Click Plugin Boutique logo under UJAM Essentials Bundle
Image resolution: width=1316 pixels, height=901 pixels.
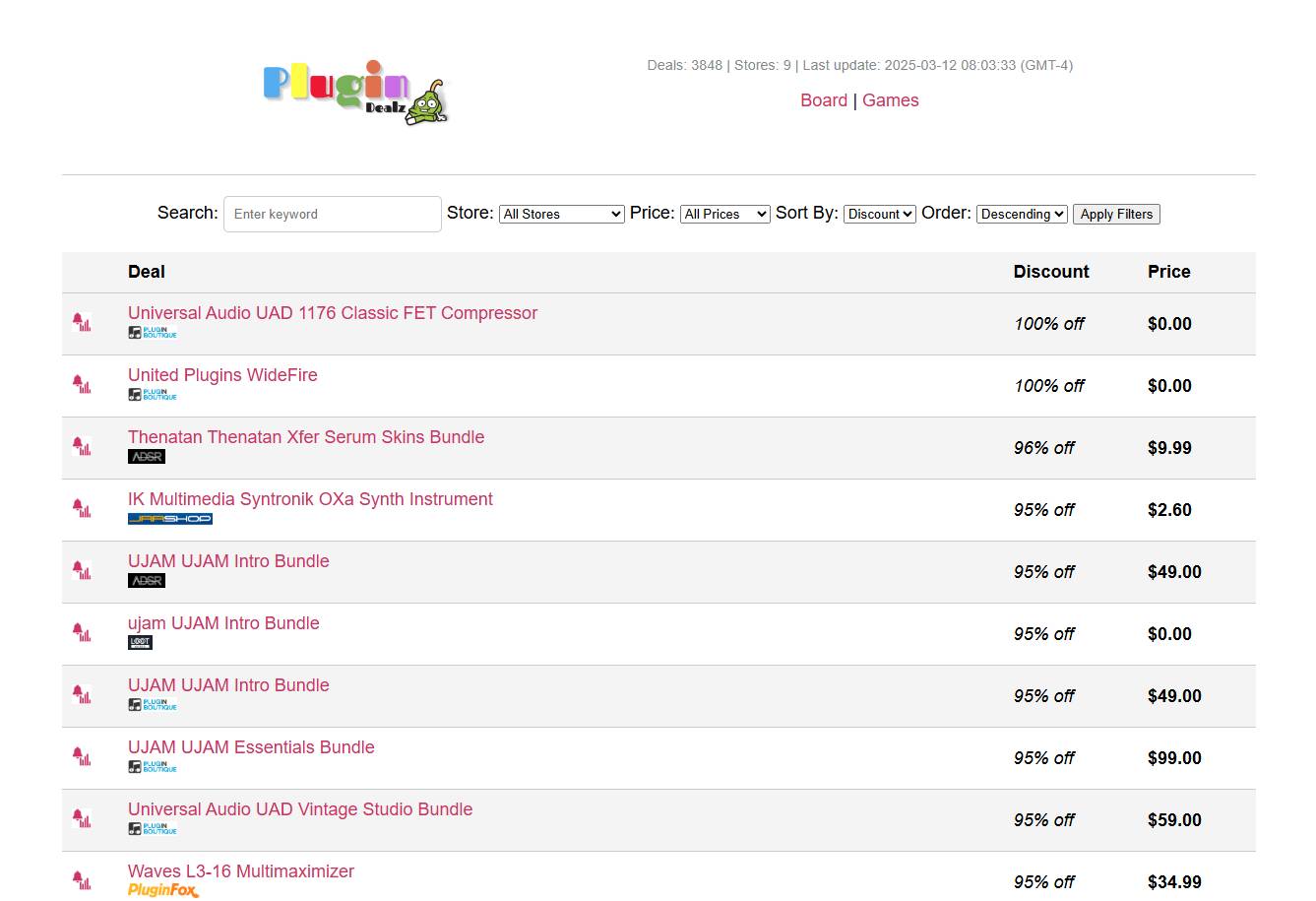tap(153, 767)
